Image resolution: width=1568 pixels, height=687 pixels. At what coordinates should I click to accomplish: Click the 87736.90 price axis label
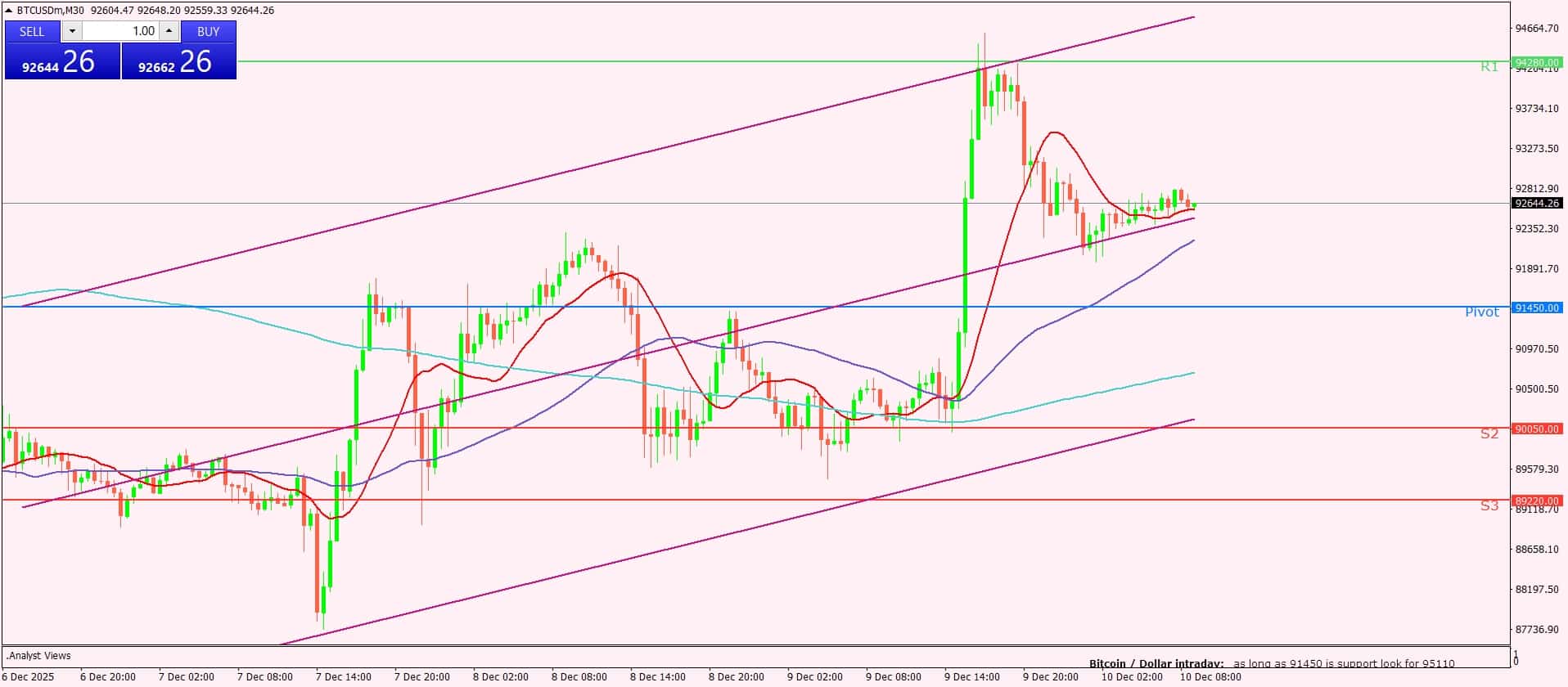(x=1537, y=629)
